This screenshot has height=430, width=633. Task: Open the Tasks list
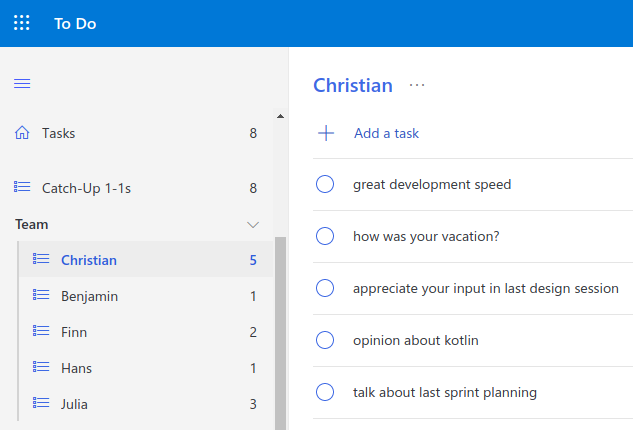click(x=136, y=133)
